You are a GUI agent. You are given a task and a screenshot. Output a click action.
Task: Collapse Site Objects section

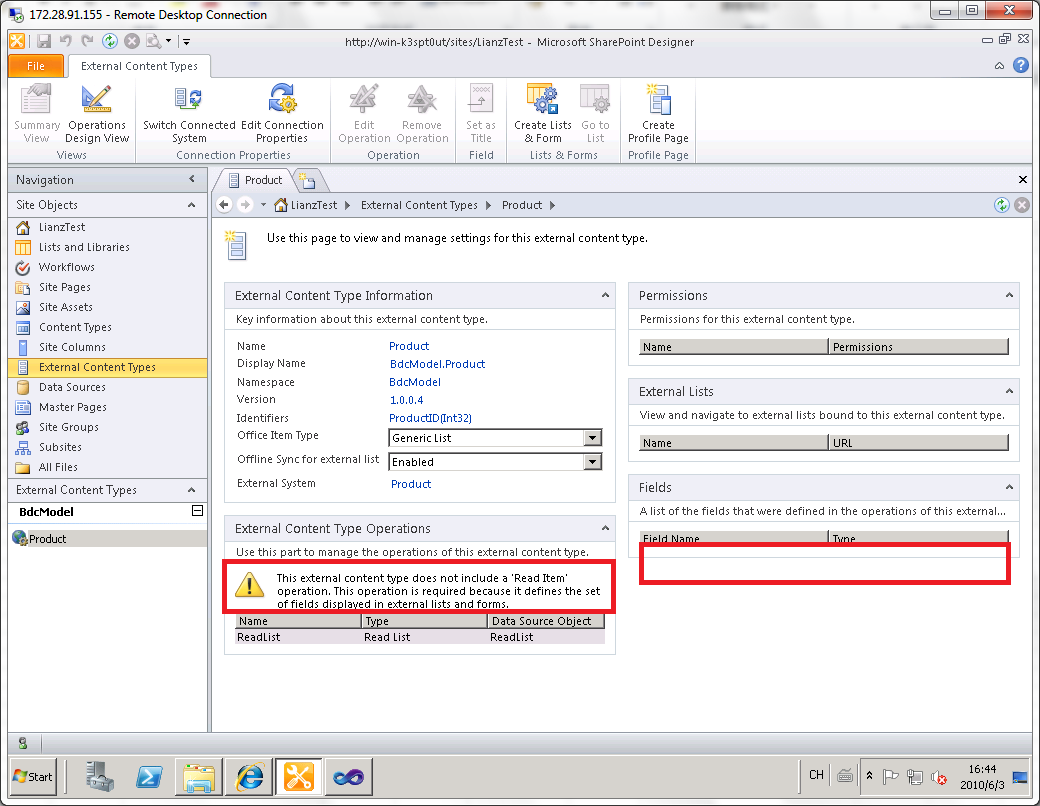(192, 205)
